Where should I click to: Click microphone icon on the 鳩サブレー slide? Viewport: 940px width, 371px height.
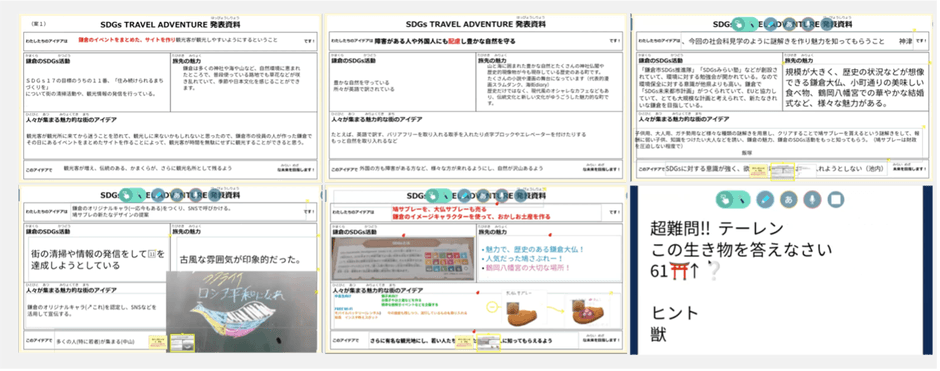pyautogui.click(x=502, y=196)
